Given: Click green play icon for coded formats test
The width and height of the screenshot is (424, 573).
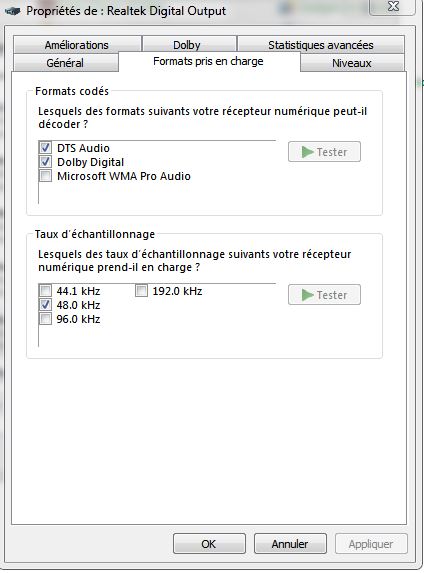Looking at the screenshot, I should (307, 152).
